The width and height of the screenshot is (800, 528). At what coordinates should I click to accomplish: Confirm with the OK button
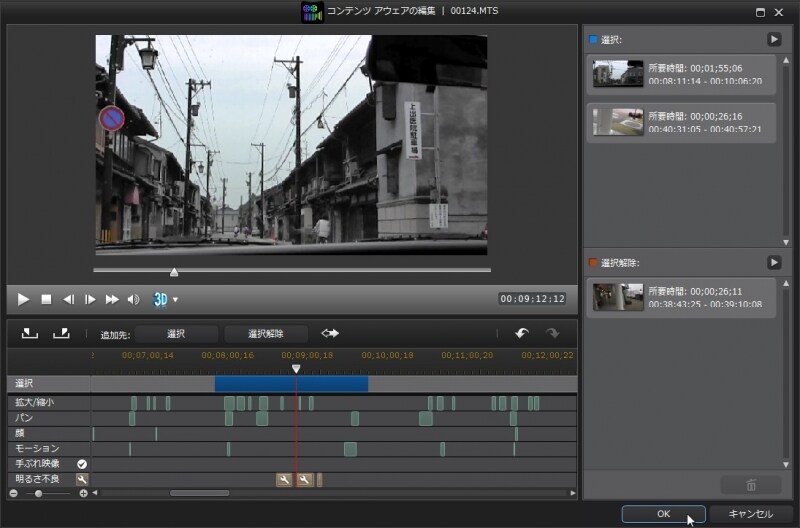pos(663,513)
